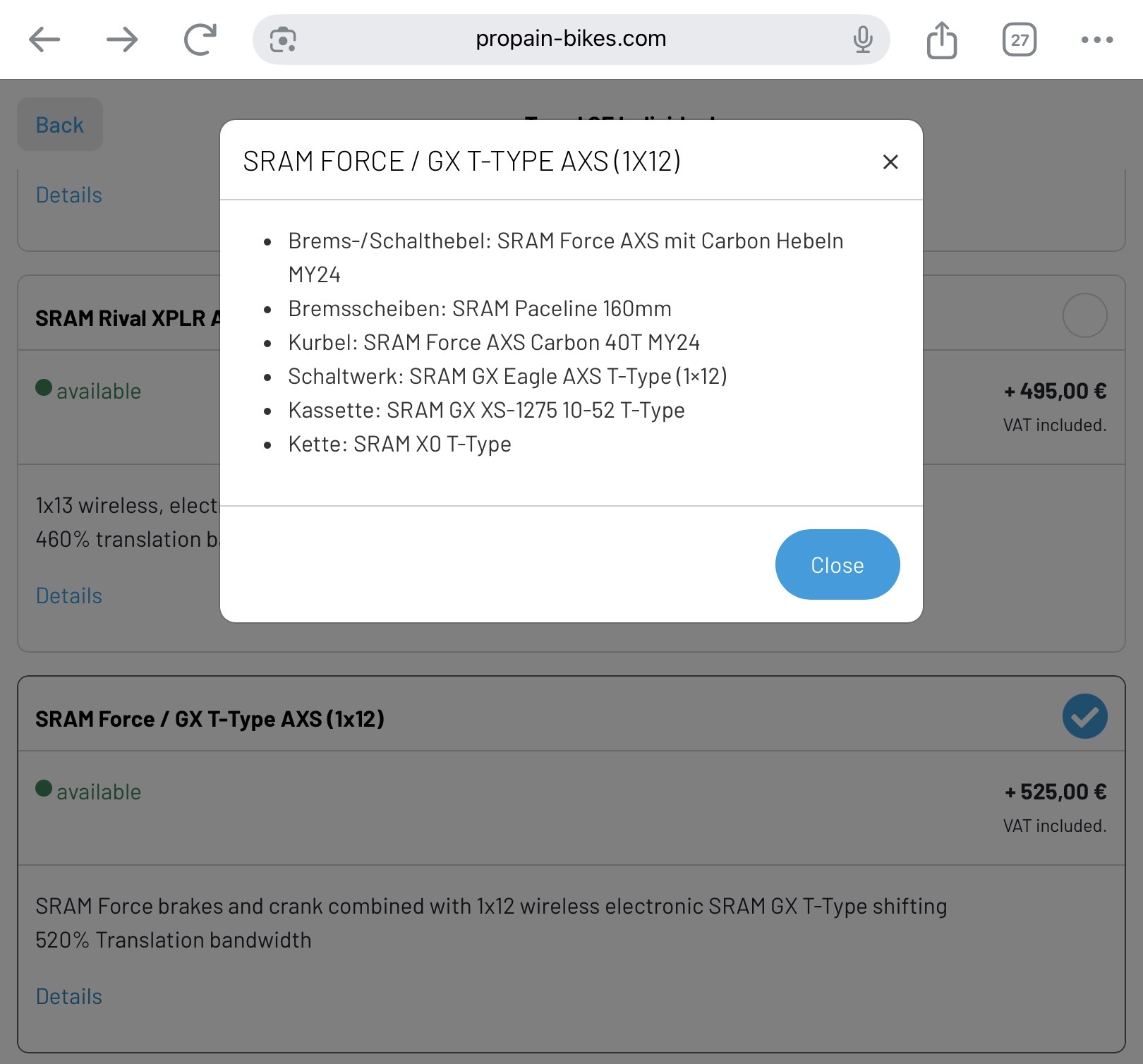The height and width of the screenshot is (1064, 1143).
Task: Open the camera lens search icon
Action: [x=283, y=40]
